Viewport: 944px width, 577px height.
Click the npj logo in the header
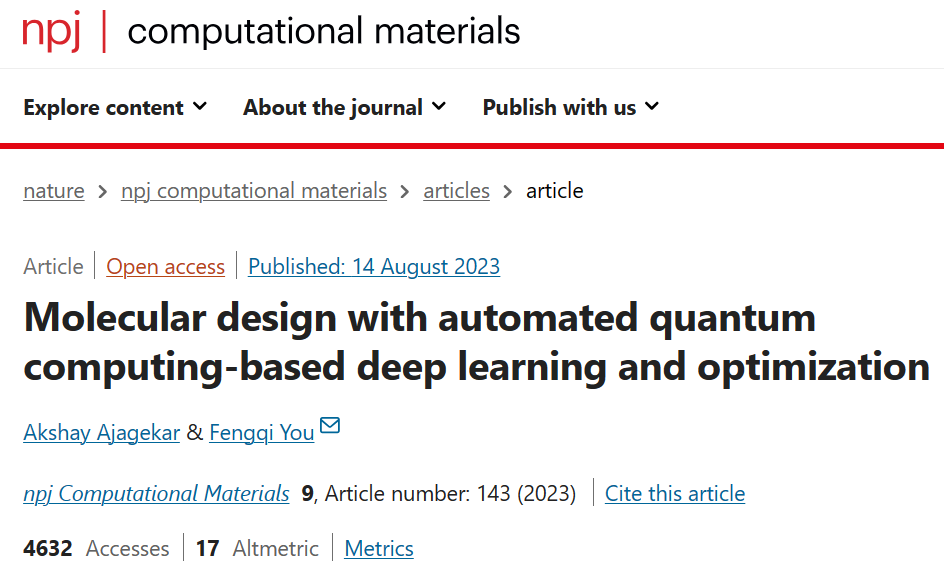click(52, 32)
